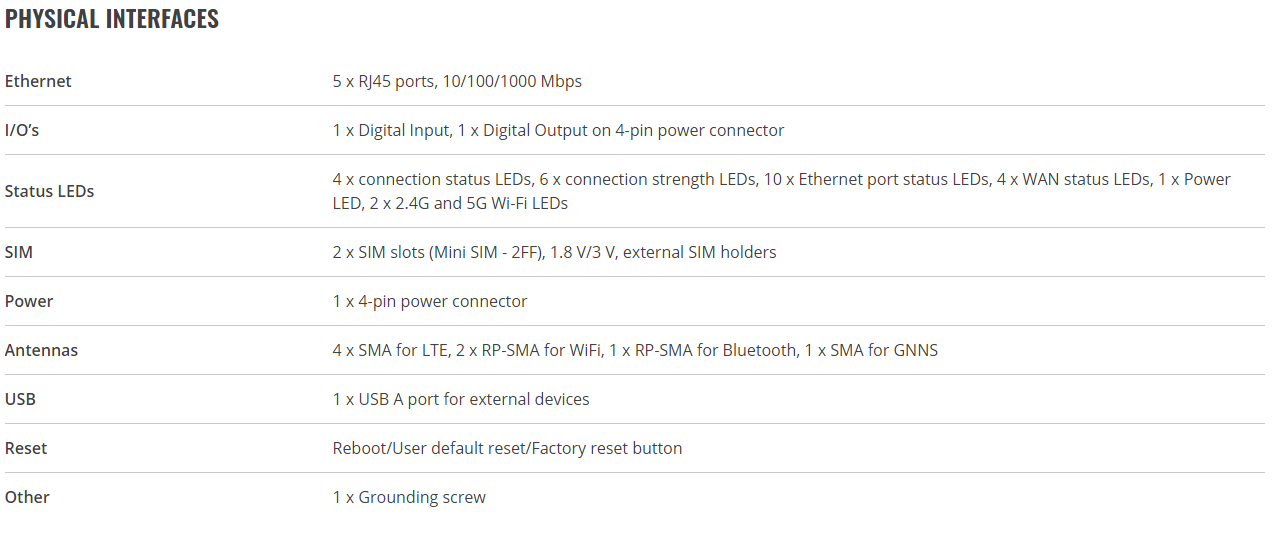This screenshot has width=1272, height=533.
Task: Click the Digital Input and Output description
Action: 558,130
